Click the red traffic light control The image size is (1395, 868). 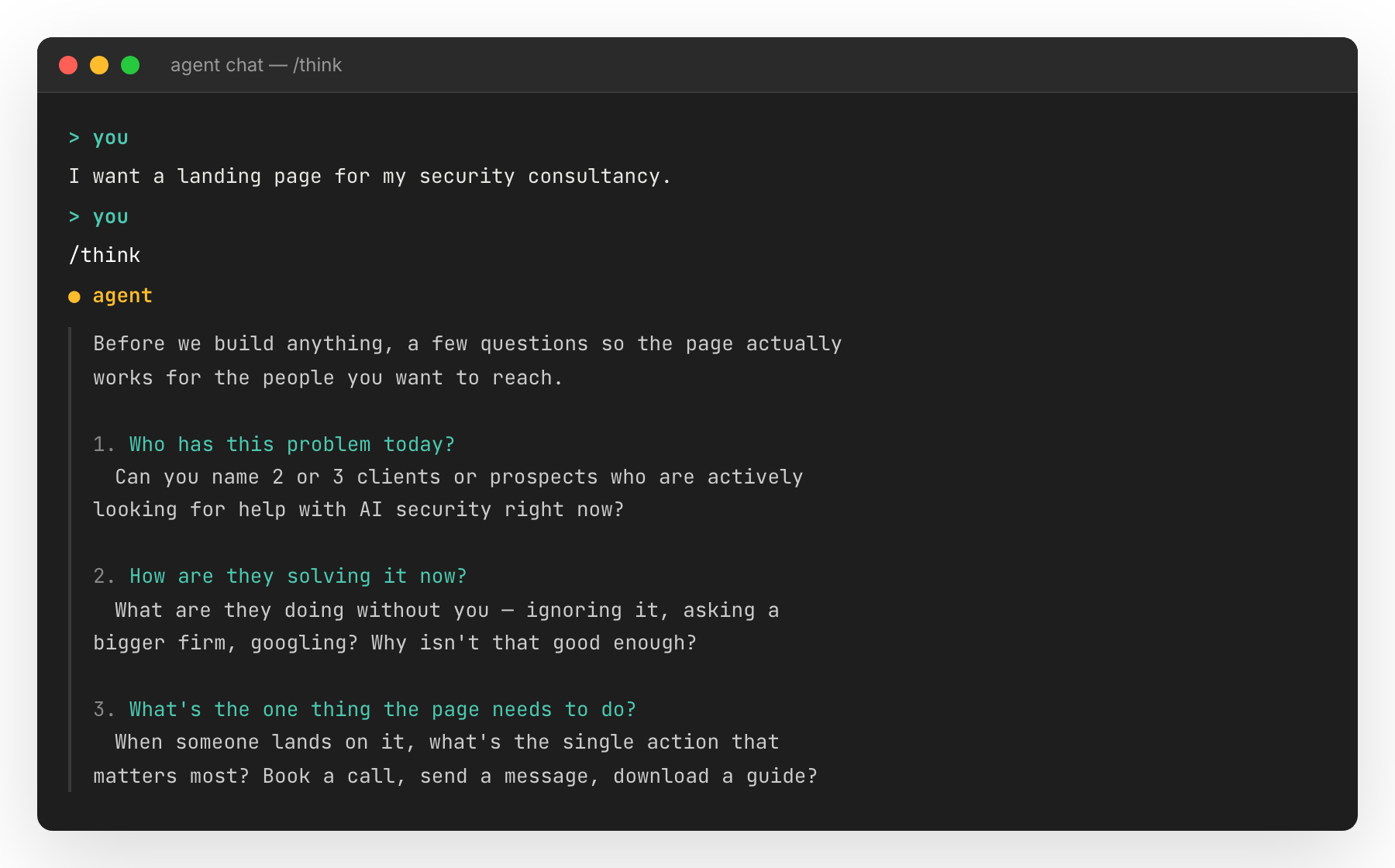tap(69, 65)
